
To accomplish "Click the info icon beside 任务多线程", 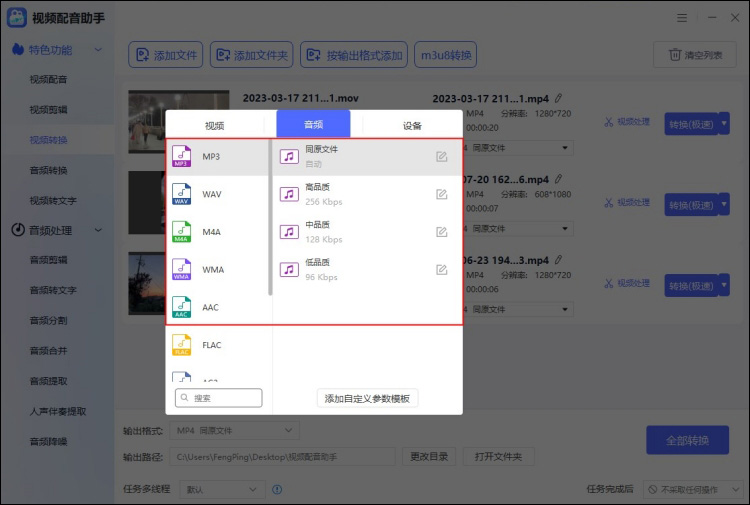I will [x=277, y=490].
